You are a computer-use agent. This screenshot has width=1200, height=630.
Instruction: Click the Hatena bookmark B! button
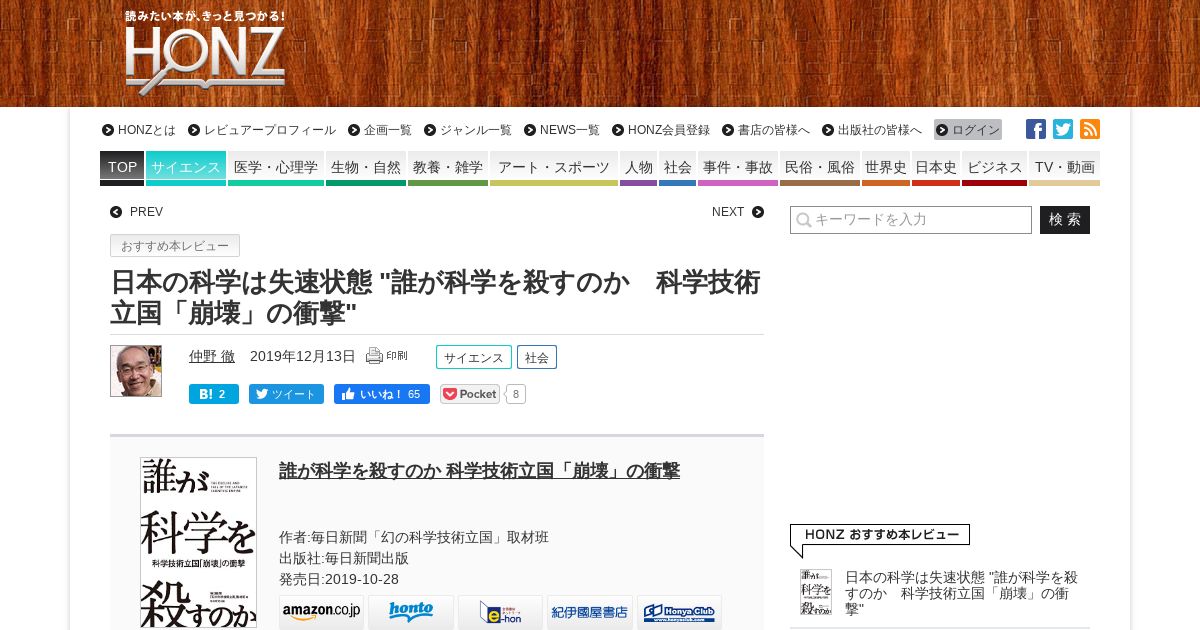pyautogui.click(x=214, y=394)
